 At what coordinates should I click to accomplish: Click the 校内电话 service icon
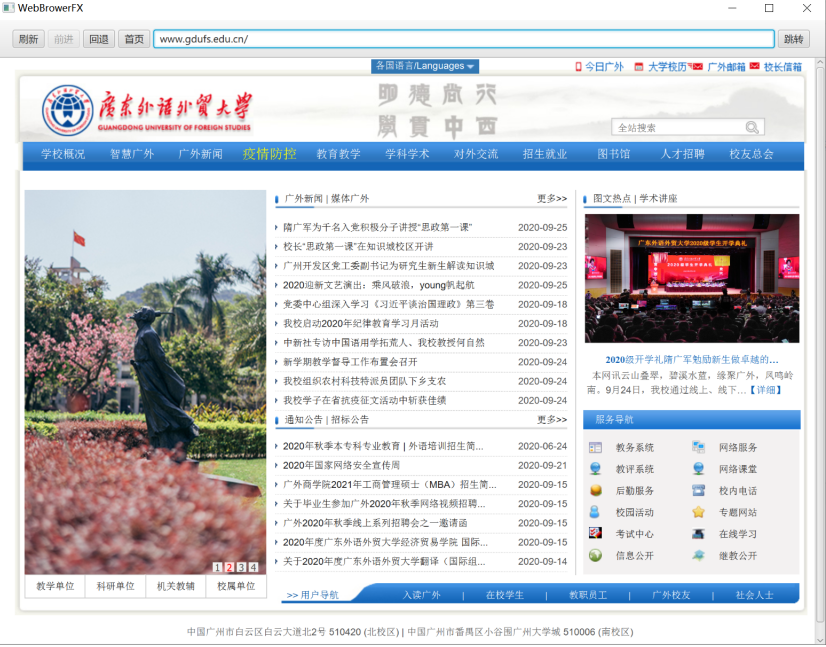pos(698,491)
